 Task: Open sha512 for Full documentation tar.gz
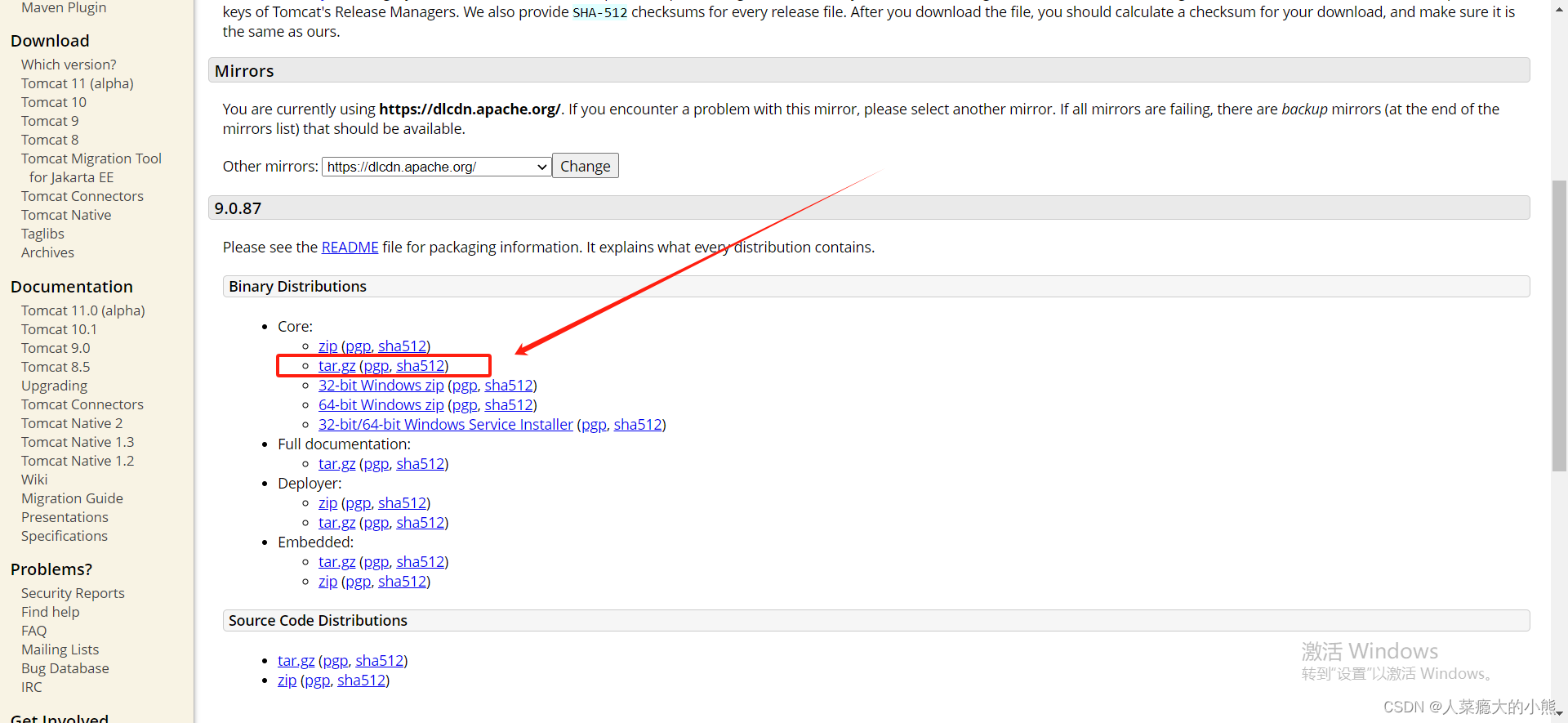pos(421,464)
